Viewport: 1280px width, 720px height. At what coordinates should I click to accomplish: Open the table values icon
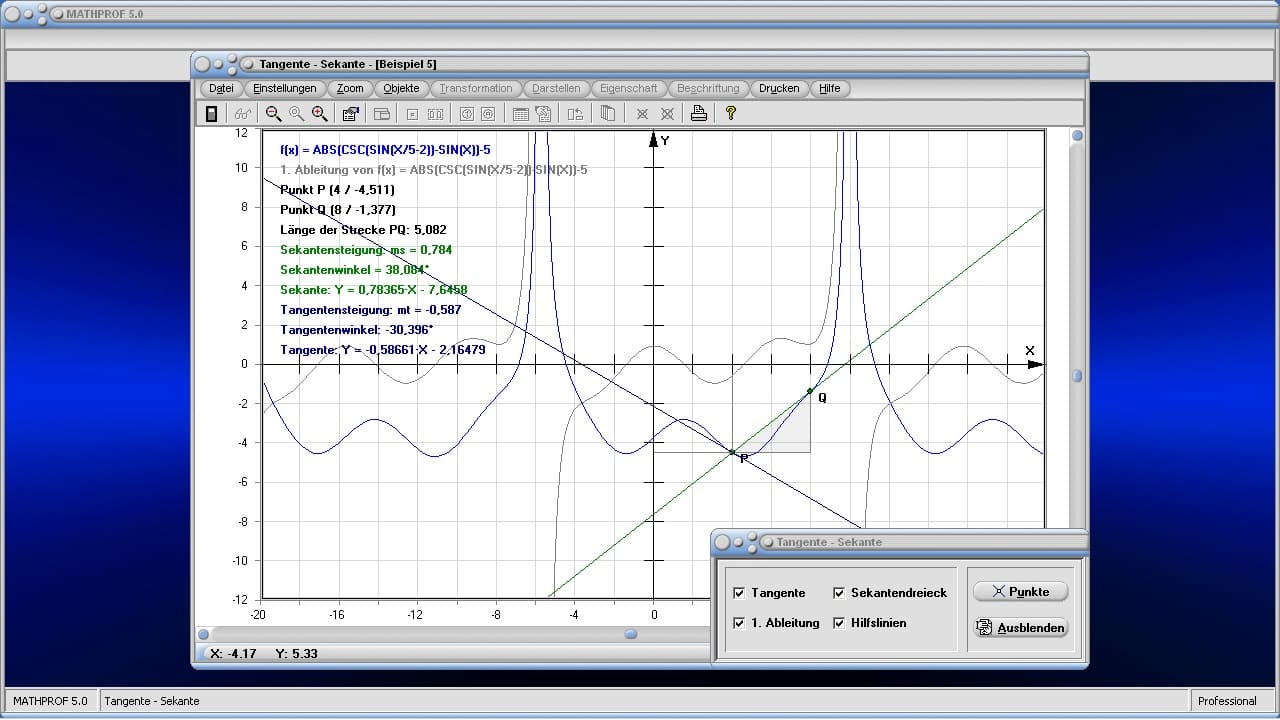pyautogui.click(x=520, y=114)
